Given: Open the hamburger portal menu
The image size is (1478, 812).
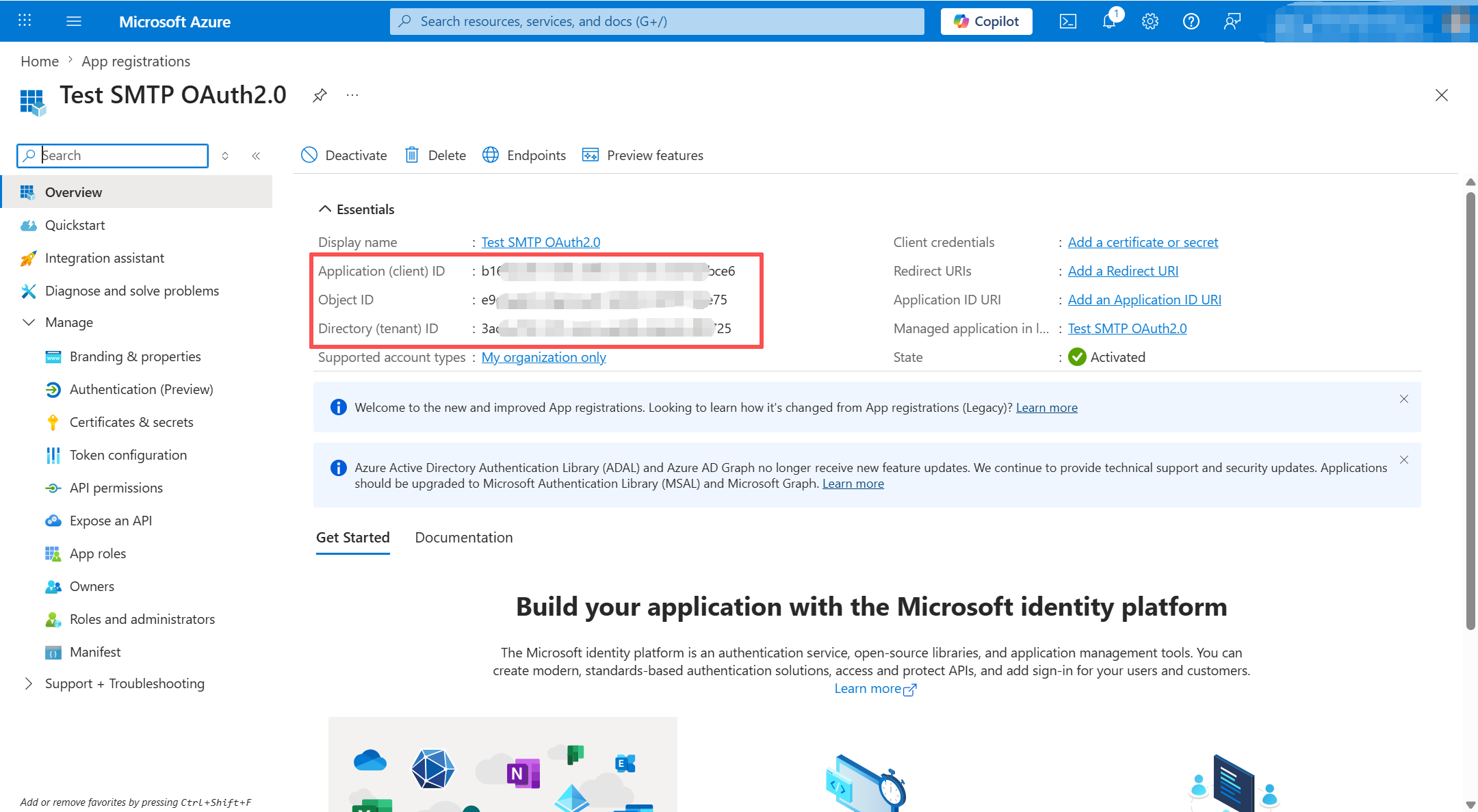Looking at the screenshot, I should coord(74,21).
